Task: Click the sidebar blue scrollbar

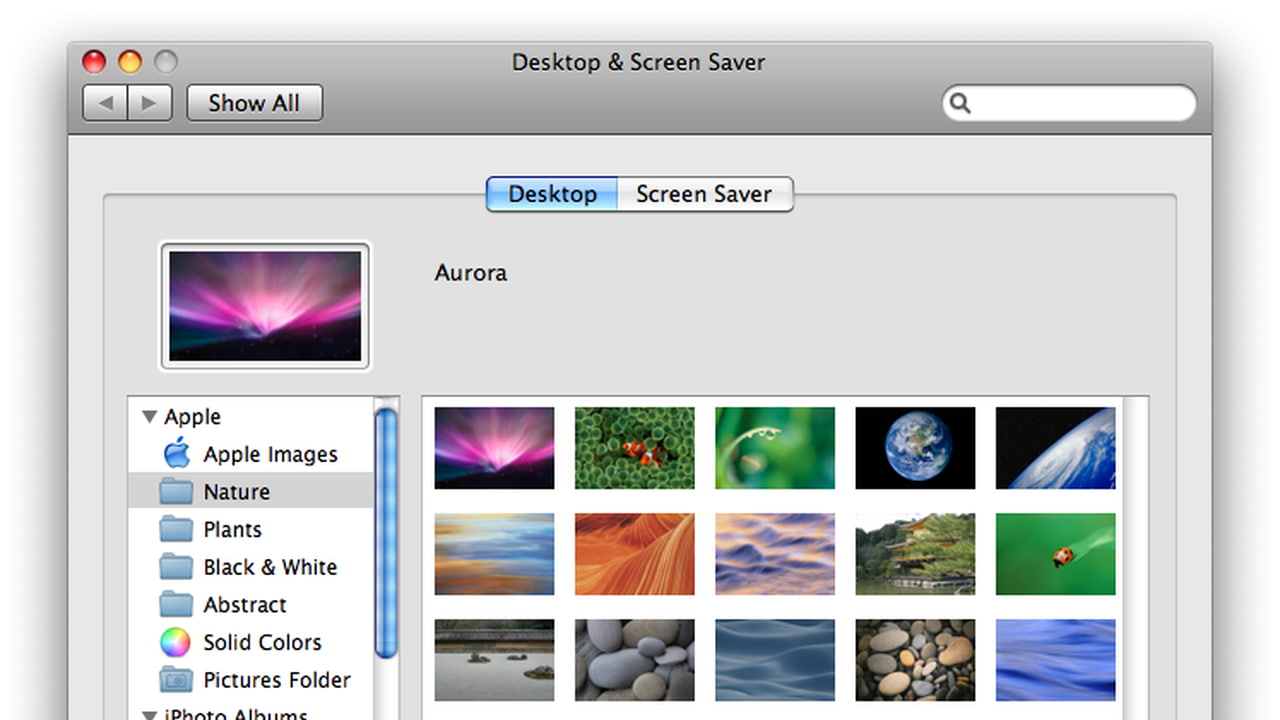Action: point(386,530)
